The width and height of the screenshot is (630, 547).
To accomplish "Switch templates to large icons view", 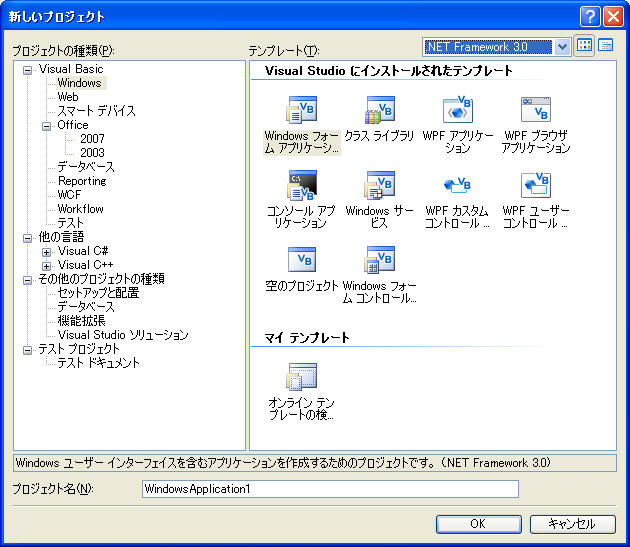I will (585, 46).
